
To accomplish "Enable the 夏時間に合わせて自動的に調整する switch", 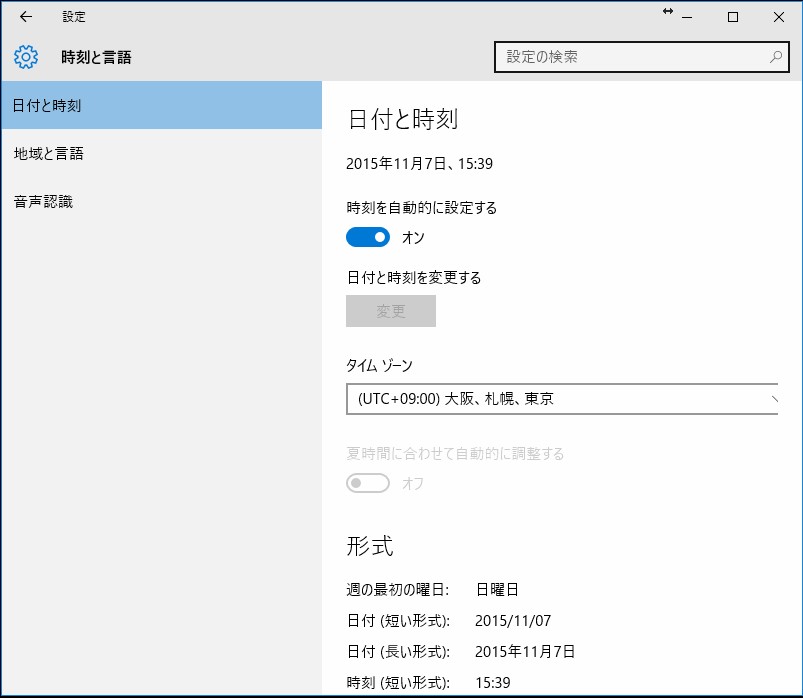I will pos(367,482).
